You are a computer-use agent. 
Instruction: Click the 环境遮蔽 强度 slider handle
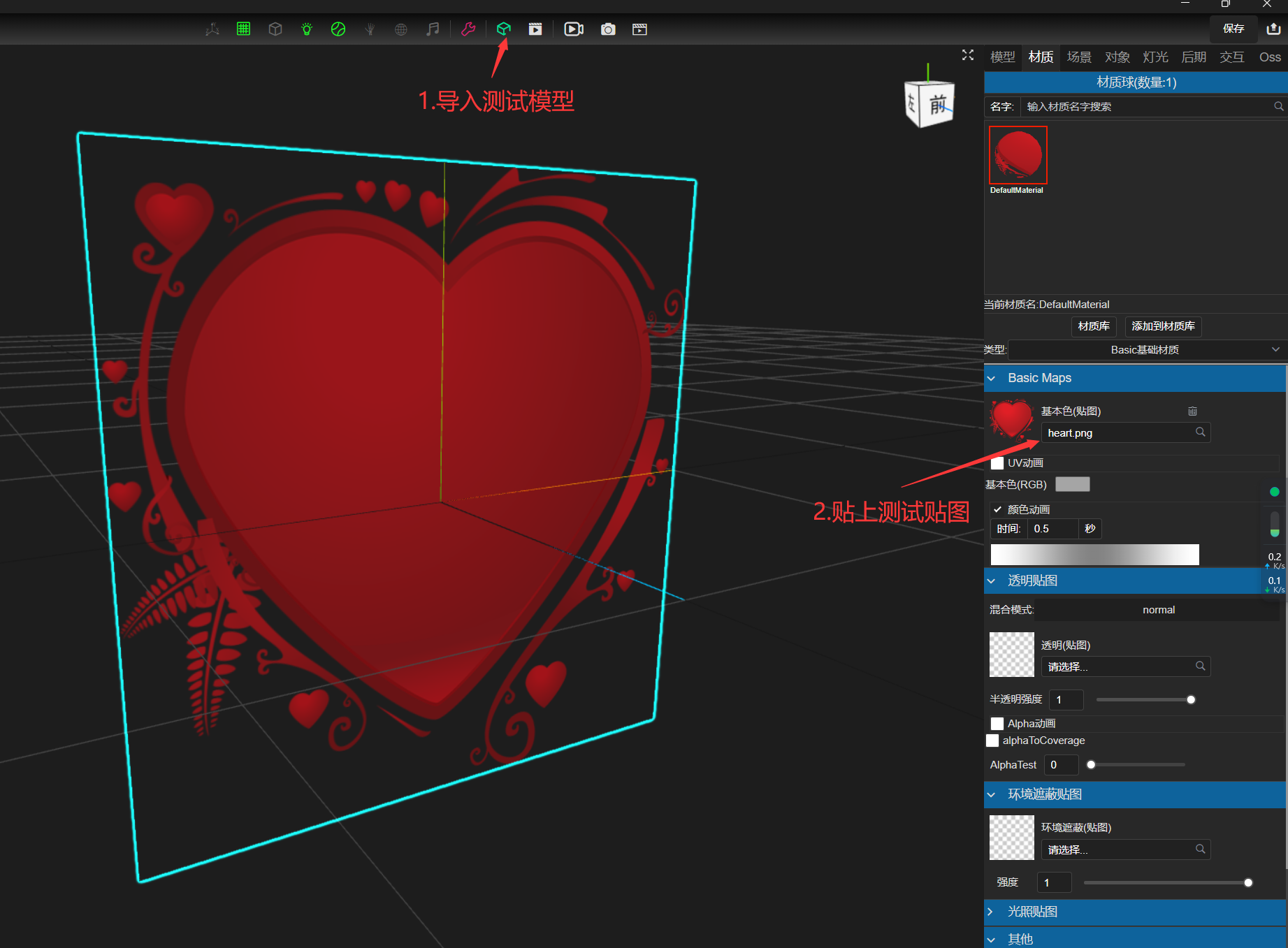(x=1248, y=883)
